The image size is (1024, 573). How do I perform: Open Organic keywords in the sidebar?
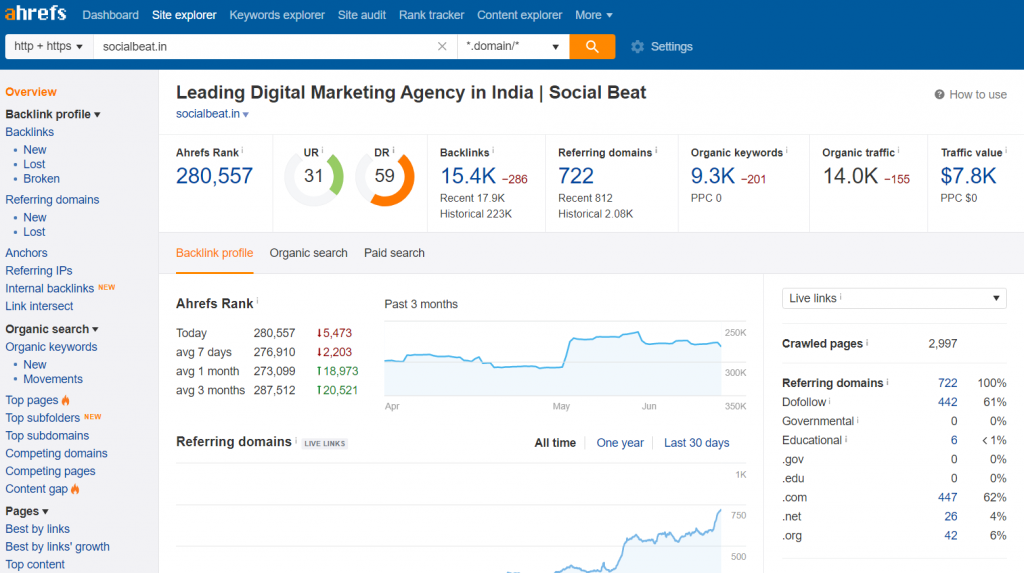tap(51, 347)
